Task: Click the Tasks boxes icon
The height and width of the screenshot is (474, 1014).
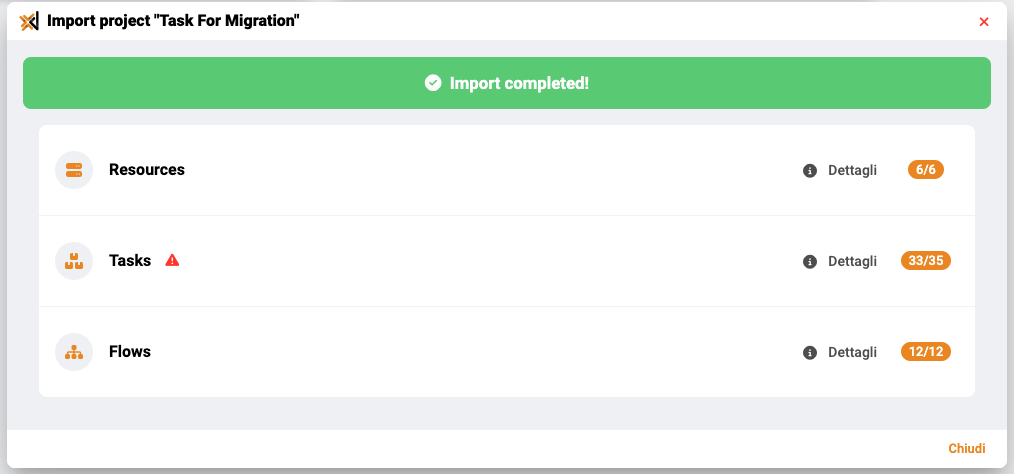Action: point(74,261)
